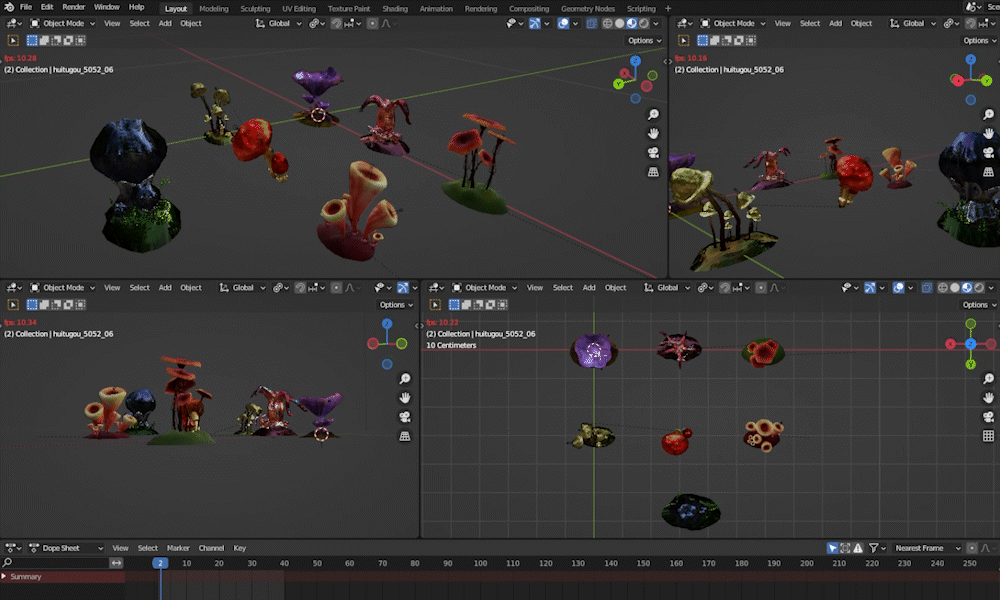Viewport: 1000px width, 600px height.
Task: Click the Blender logo icon in menu bar
Action: point(8,7)
